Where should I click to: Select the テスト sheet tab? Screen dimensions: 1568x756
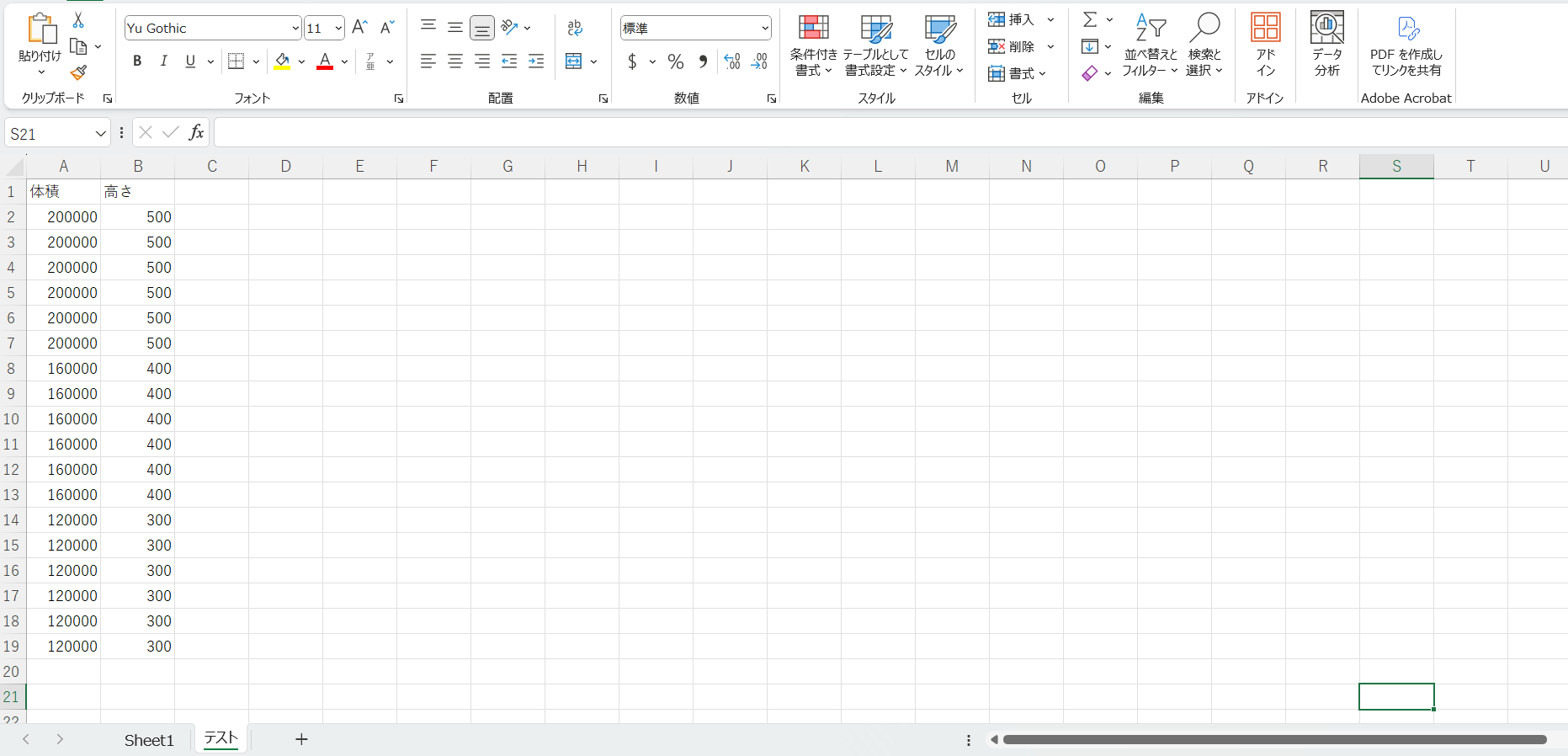(x=221, y=738)
